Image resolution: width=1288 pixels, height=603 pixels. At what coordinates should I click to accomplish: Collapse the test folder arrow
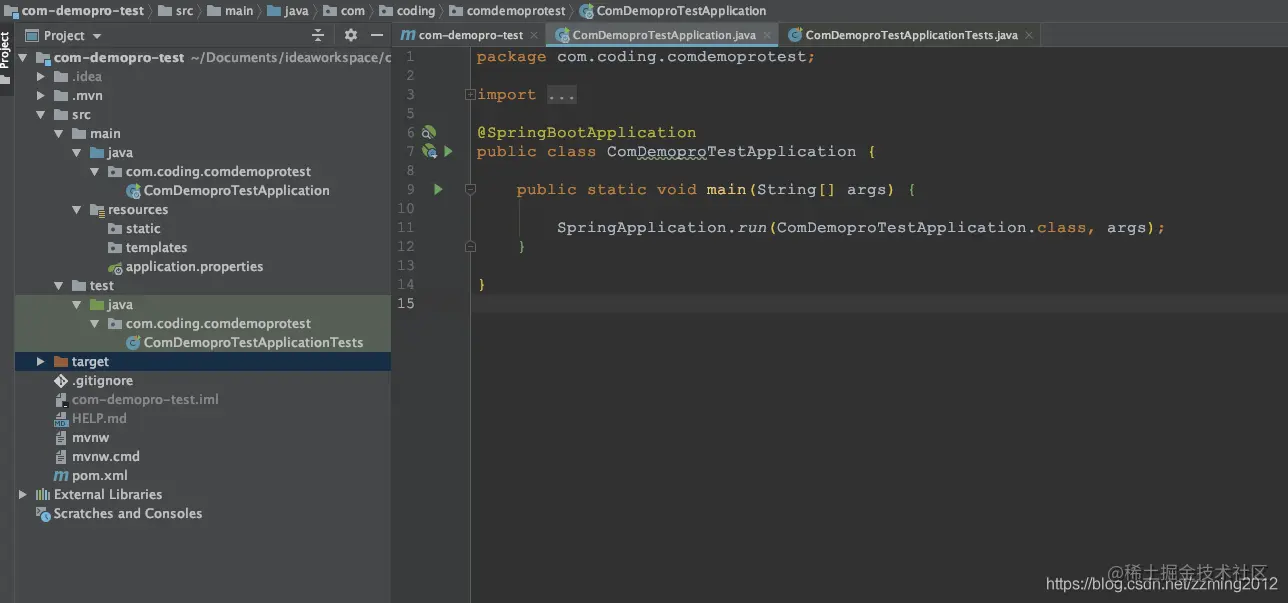click(59, 286)
